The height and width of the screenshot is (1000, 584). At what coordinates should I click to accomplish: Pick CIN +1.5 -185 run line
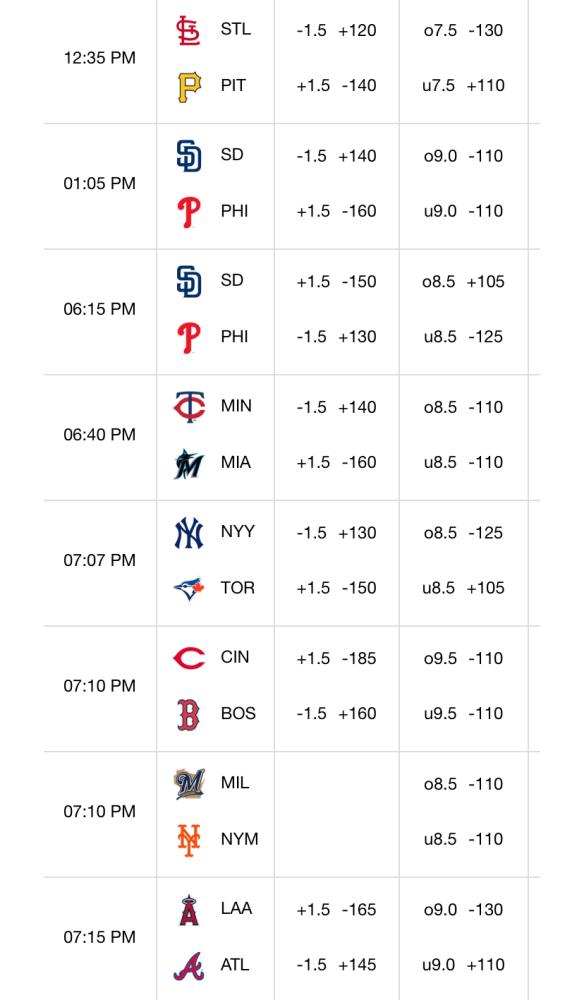tap(337, 658)
